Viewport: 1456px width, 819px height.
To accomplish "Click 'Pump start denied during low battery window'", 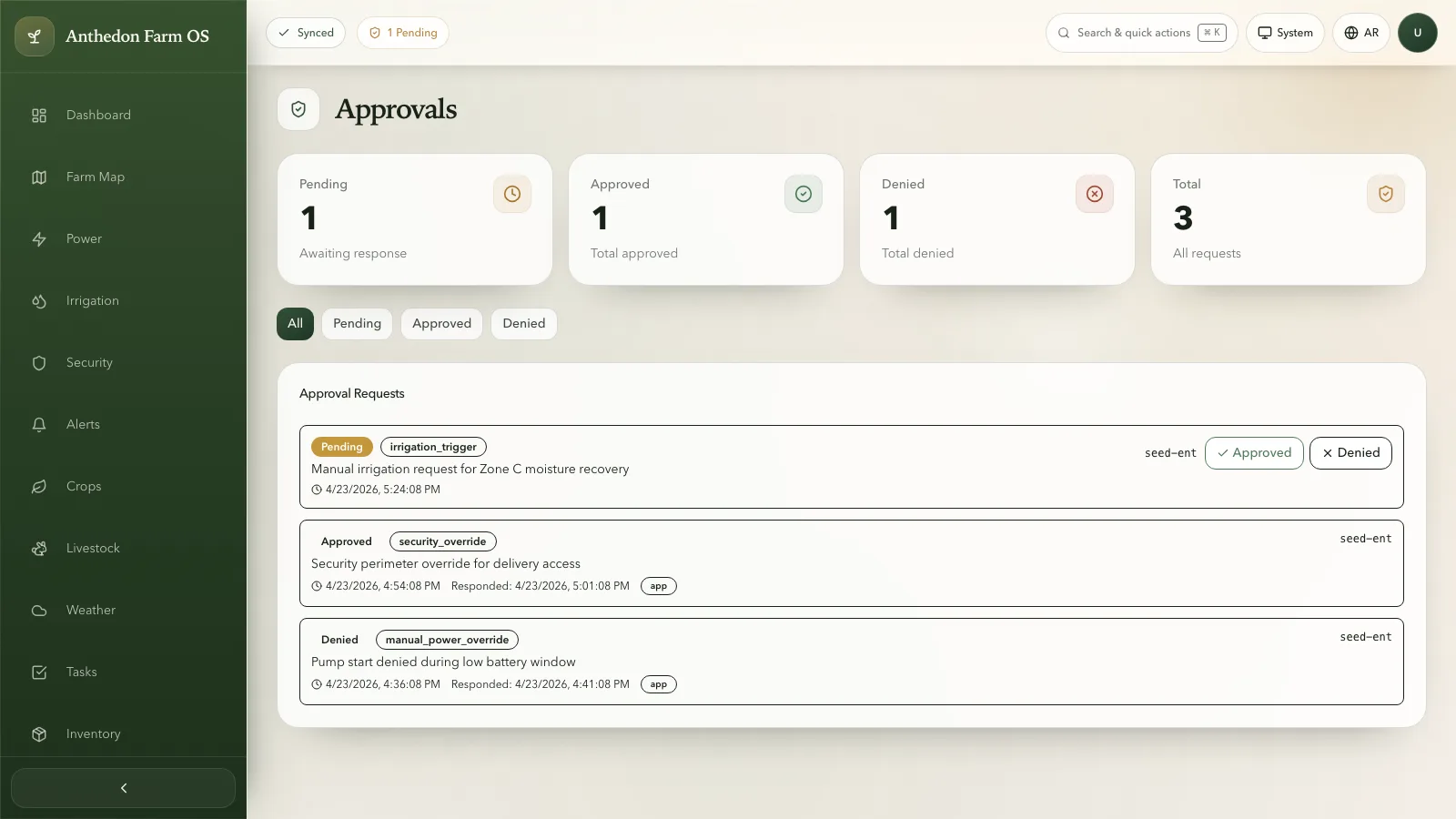I will coord(443,662).
